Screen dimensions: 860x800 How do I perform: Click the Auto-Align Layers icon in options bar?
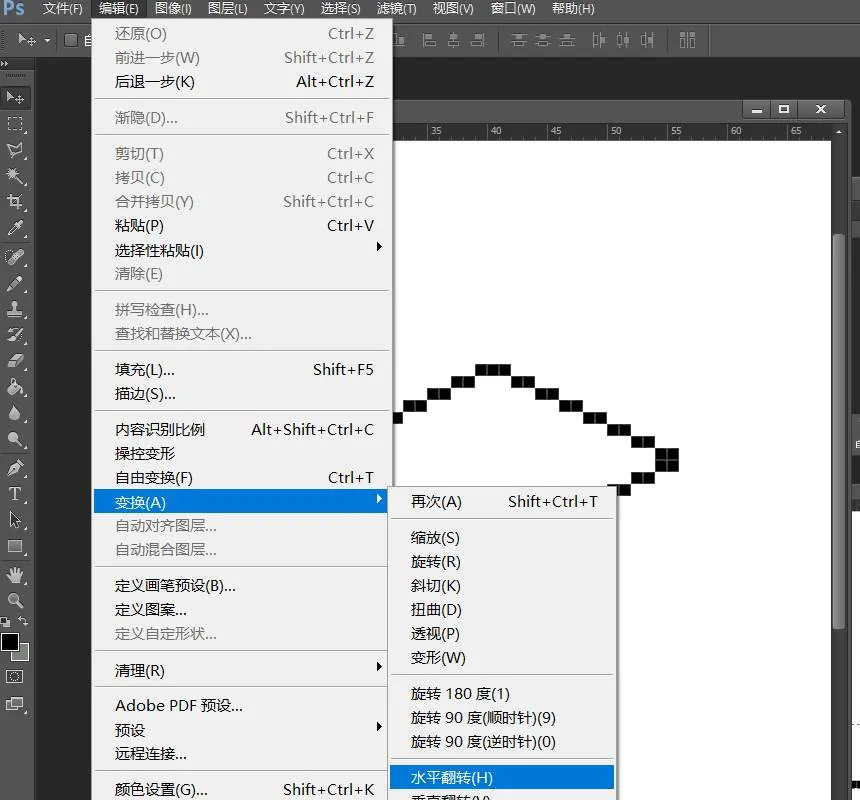point(687,40)
